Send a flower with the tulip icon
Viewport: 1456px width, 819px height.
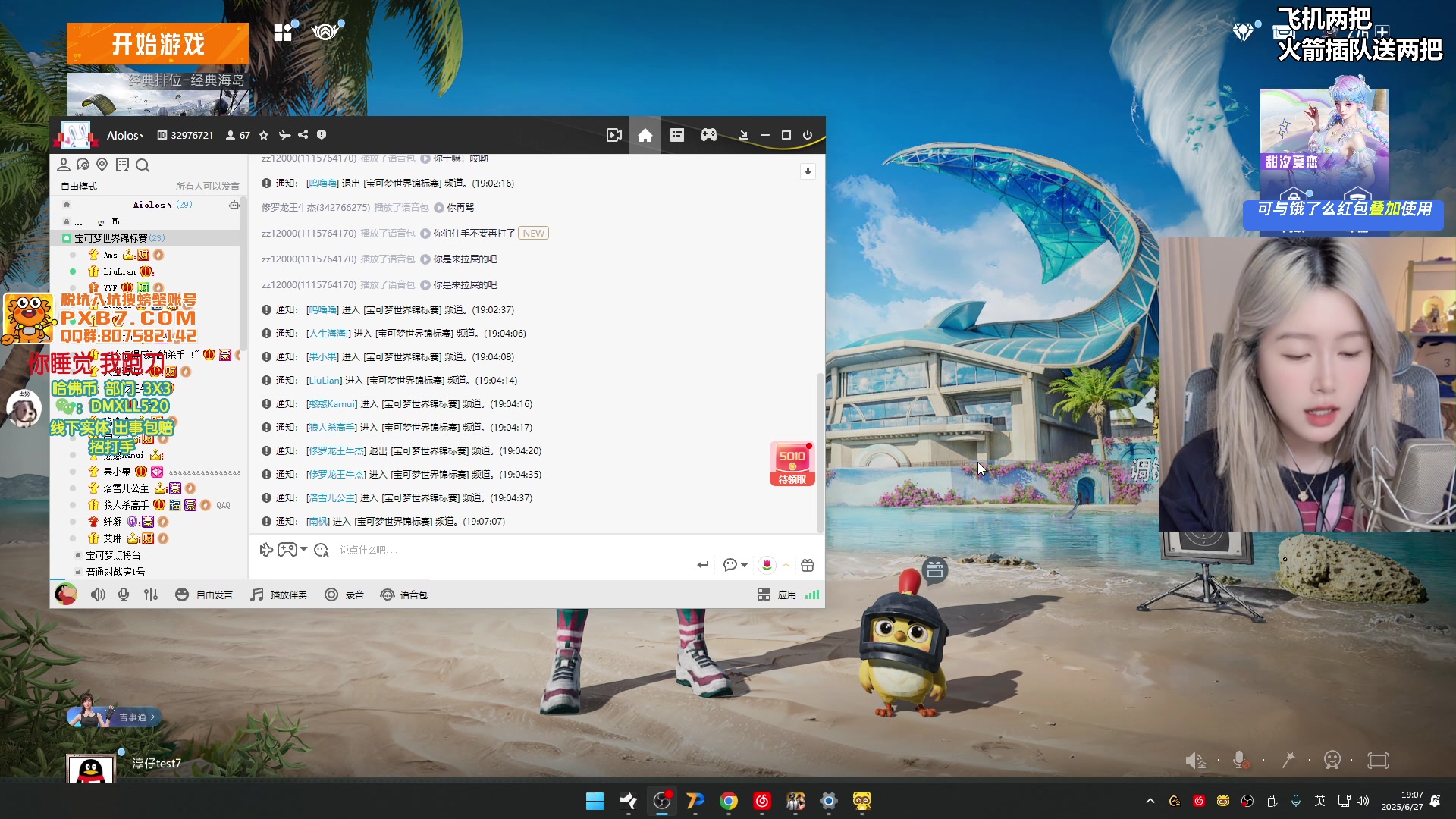767,565
